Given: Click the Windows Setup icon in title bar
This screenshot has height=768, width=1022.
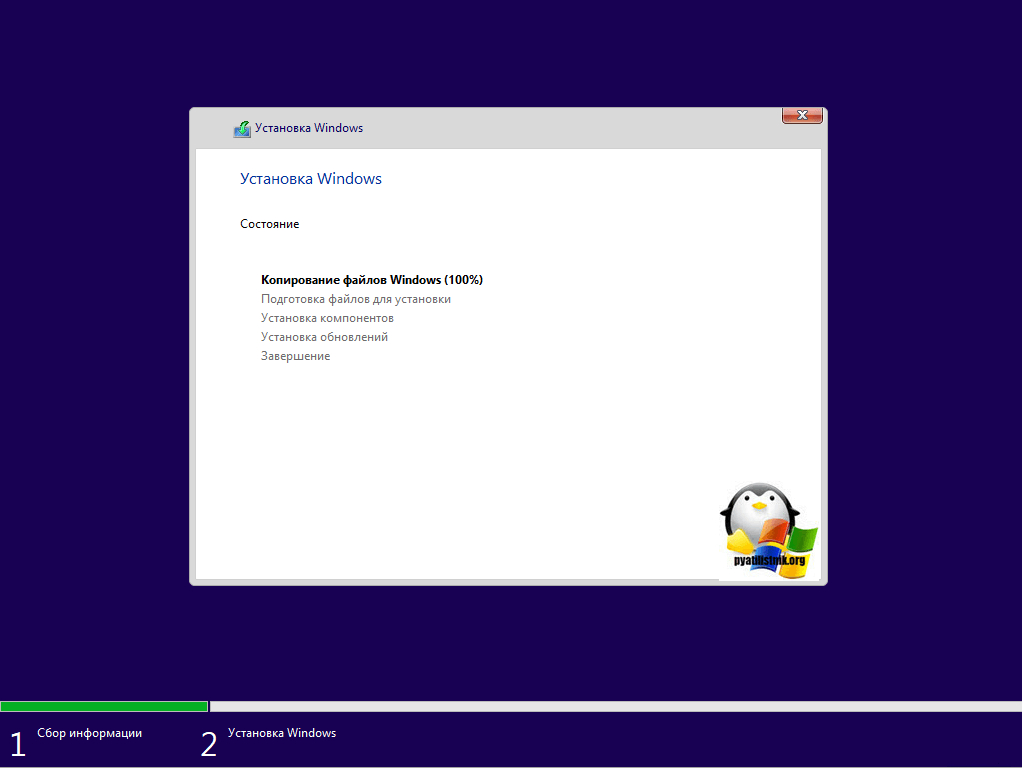Looking at the screenshot, I should tap(242, 129).
